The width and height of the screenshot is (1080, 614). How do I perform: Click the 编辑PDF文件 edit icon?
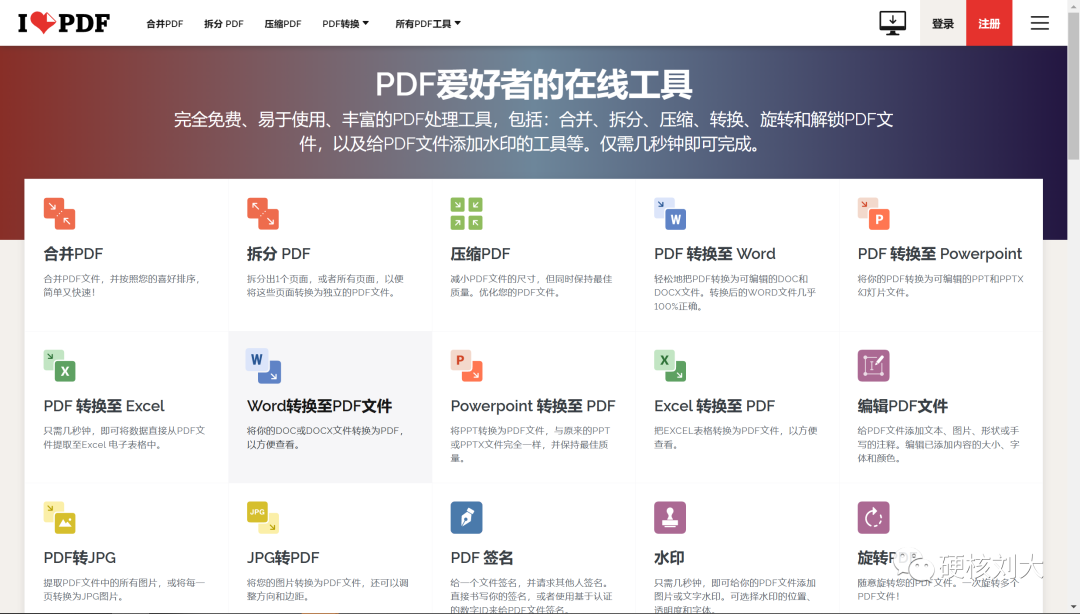pos(873,365)
